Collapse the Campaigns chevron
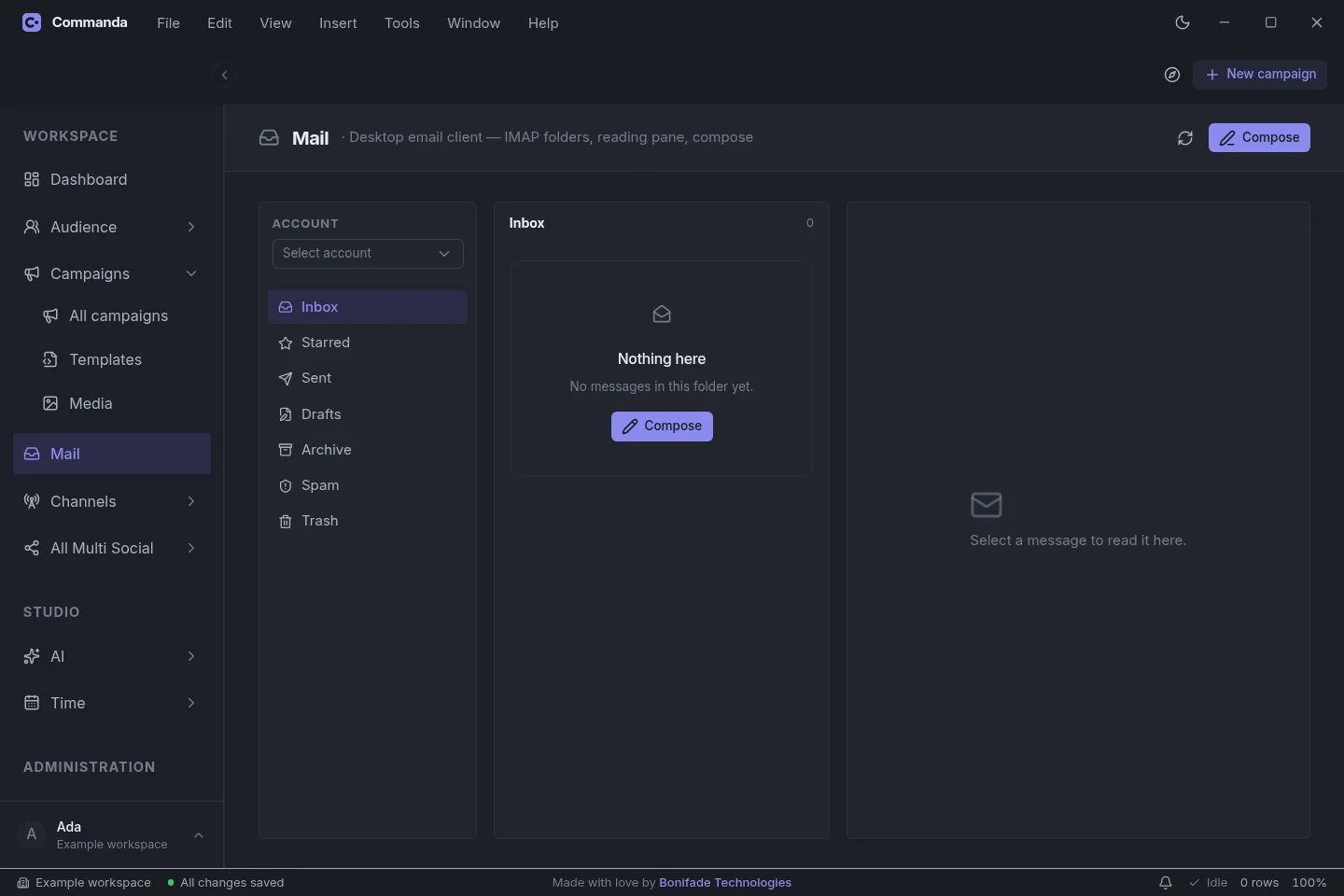 (x=191, y=273)
